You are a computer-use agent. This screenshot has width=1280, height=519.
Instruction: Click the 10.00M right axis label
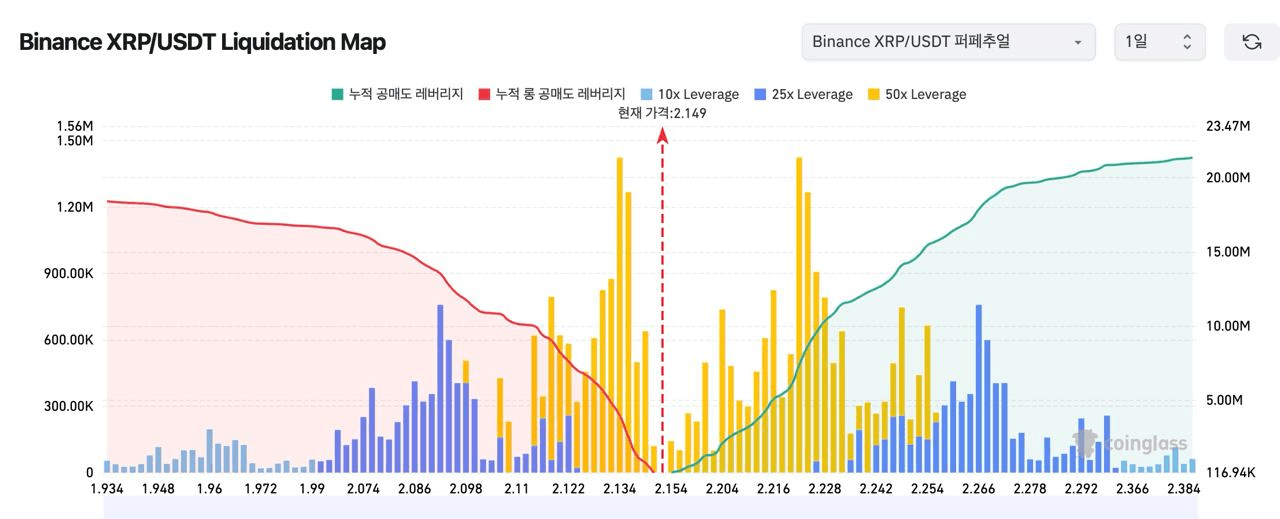(x=1229, y=326)
